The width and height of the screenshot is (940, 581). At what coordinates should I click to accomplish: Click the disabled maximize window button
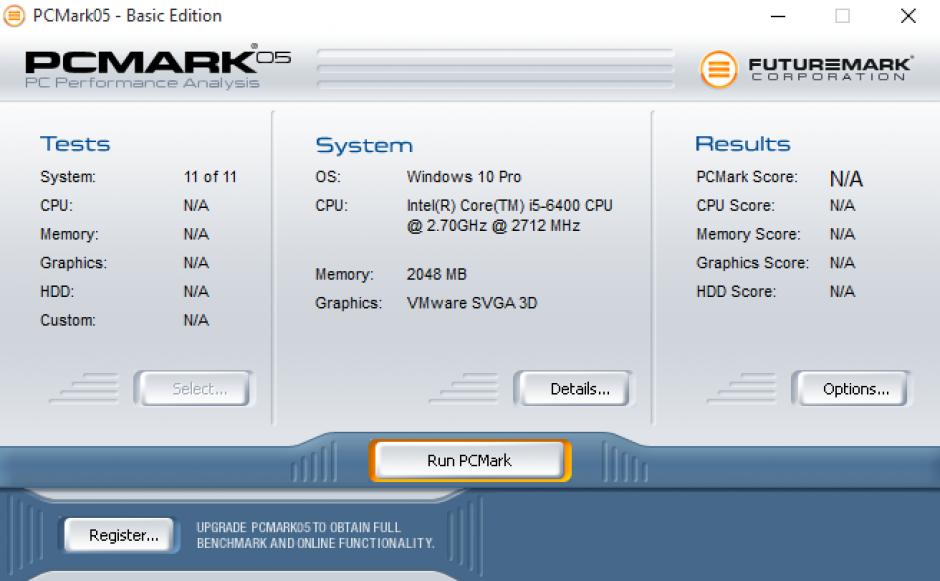click(842, 16)
